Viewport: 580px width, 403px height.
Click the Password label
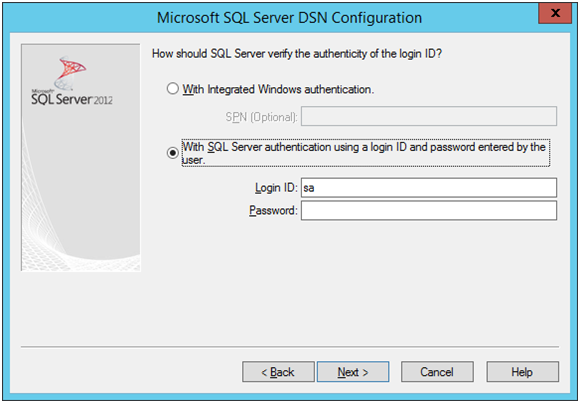click(x=273, y=211)
